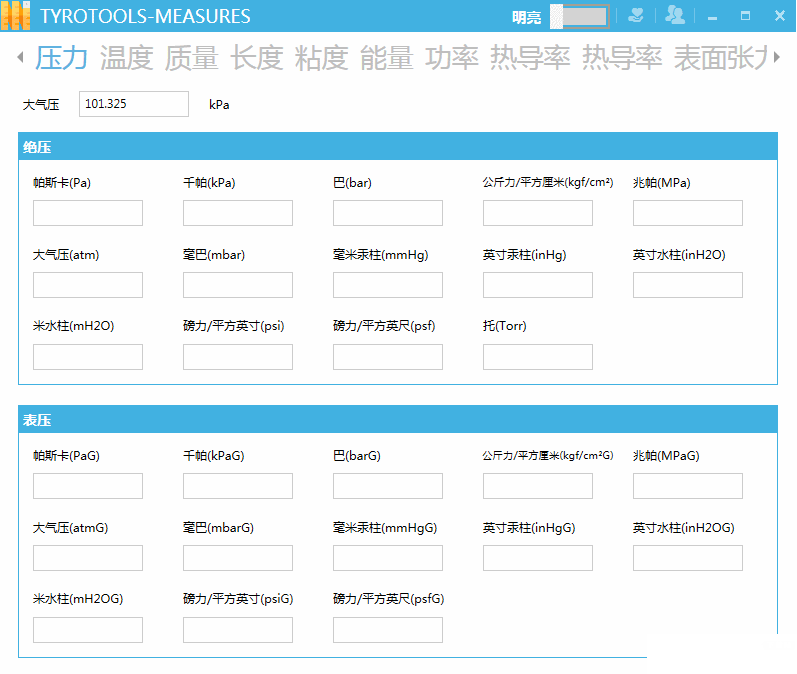Click the 兆帕(MPa) input field
The width and height of the screenshot is (797, 674).
click(x=688, y=213)
